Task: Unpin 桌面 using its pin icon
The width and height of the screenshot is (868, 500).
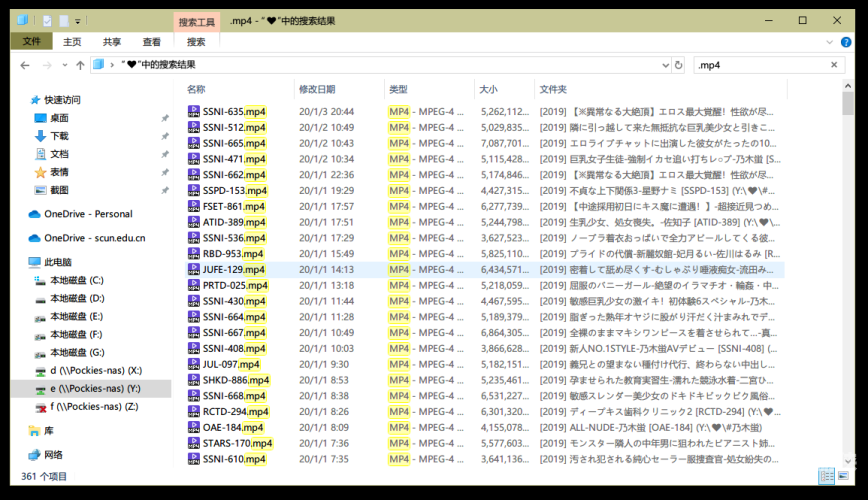Action: tap(164, 118)
